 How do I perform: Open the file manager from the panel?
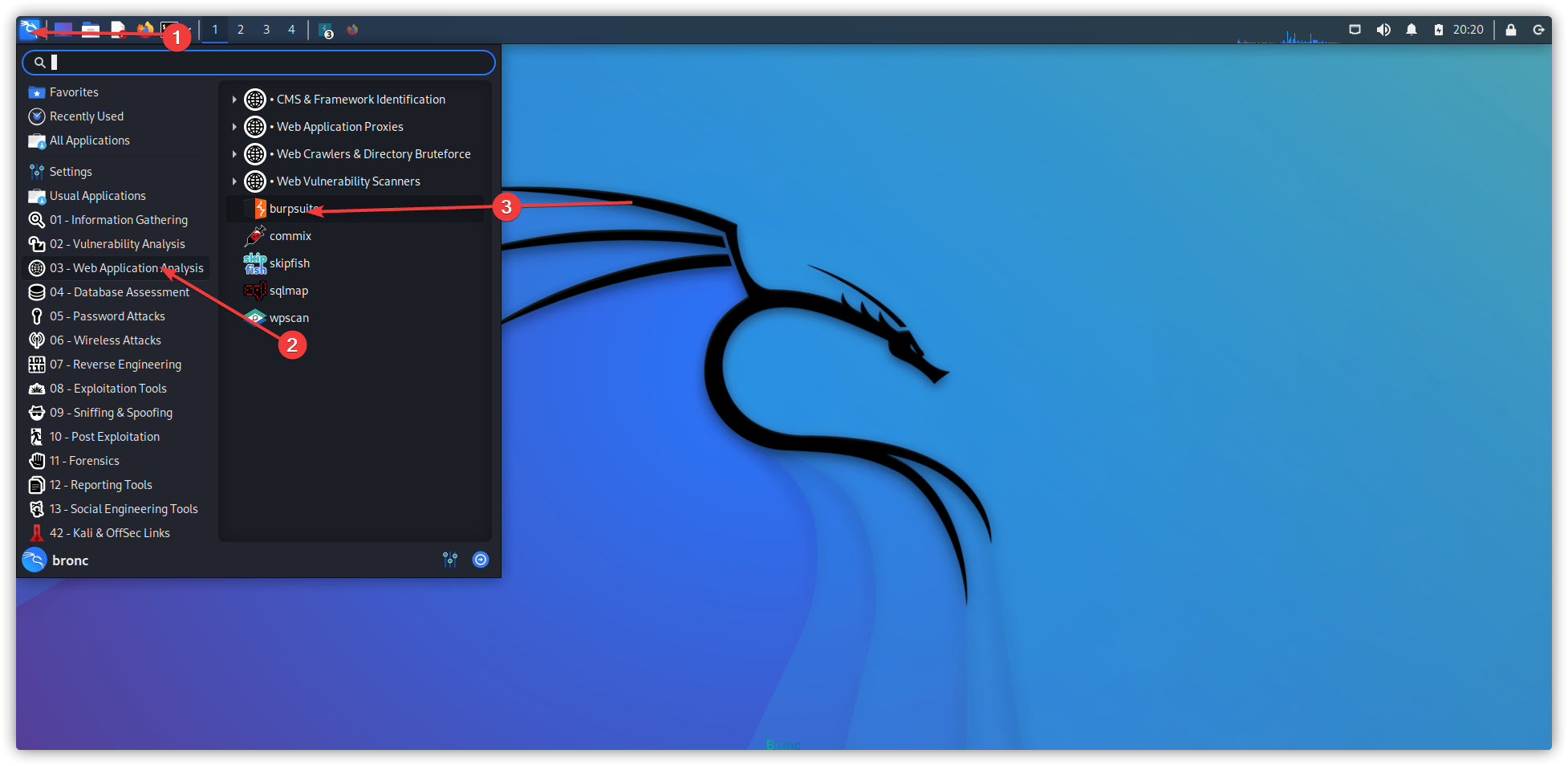pyautogui.click(x=91, y=30)
